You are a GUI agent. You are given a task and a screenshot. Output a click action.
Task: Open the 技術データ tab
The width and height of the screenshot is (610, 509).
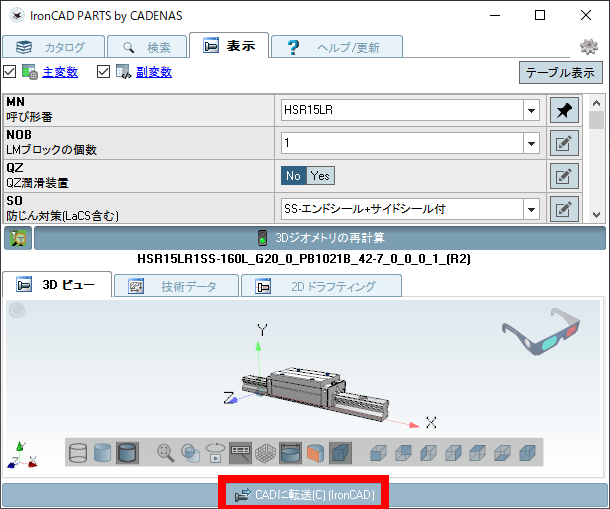(176, 286)
